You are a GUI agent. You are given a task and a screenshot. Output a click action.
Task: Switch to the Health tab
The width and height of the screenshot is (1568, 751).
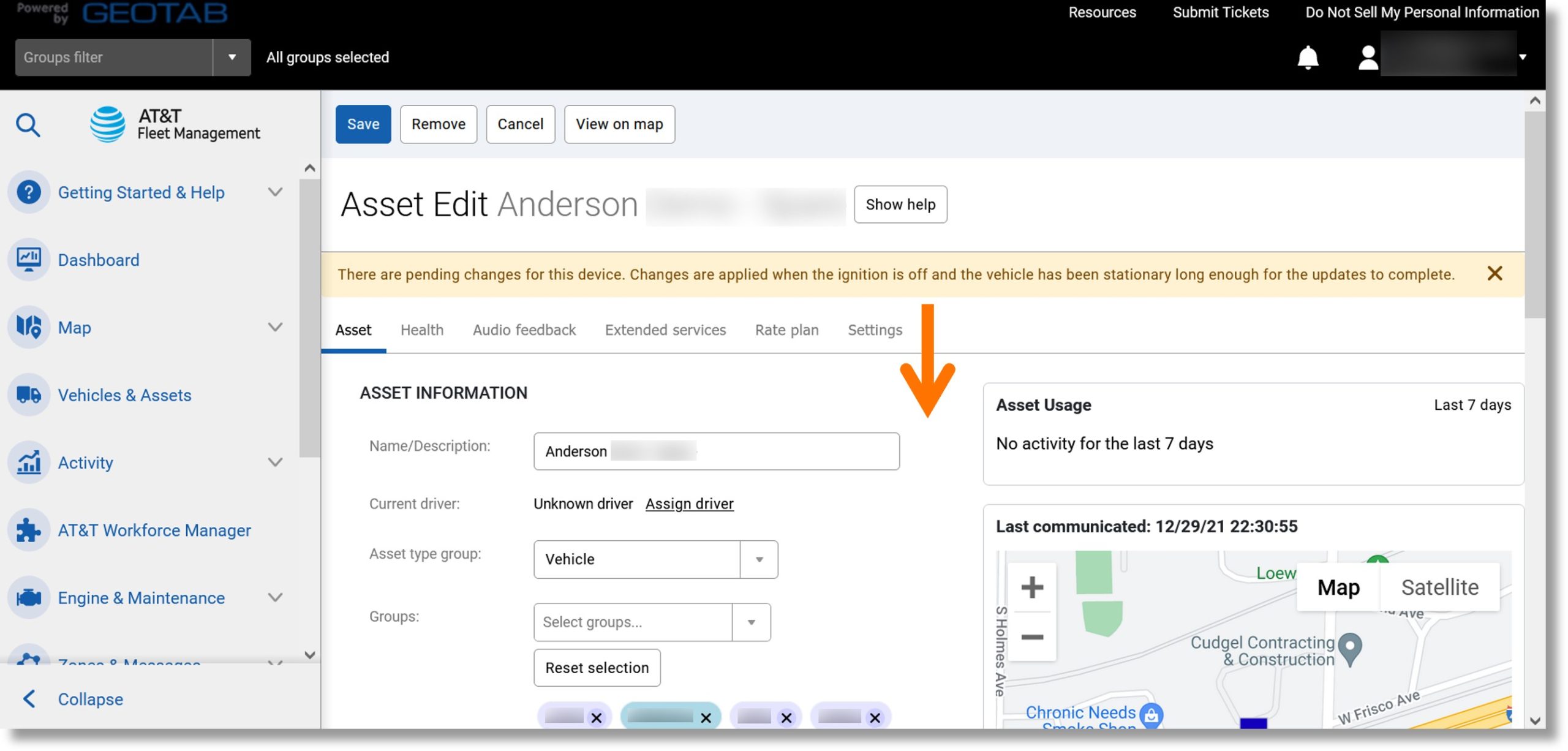click(x=422, y=330)
